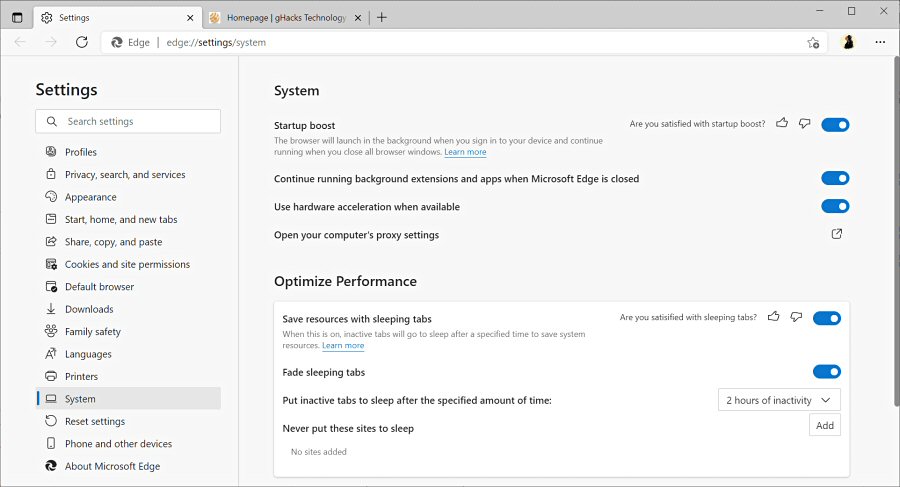Image resolution: width=900 pixels, height=487 pixels.
Task: Open a new tab with plus icon
Action: tap(382, 18)
